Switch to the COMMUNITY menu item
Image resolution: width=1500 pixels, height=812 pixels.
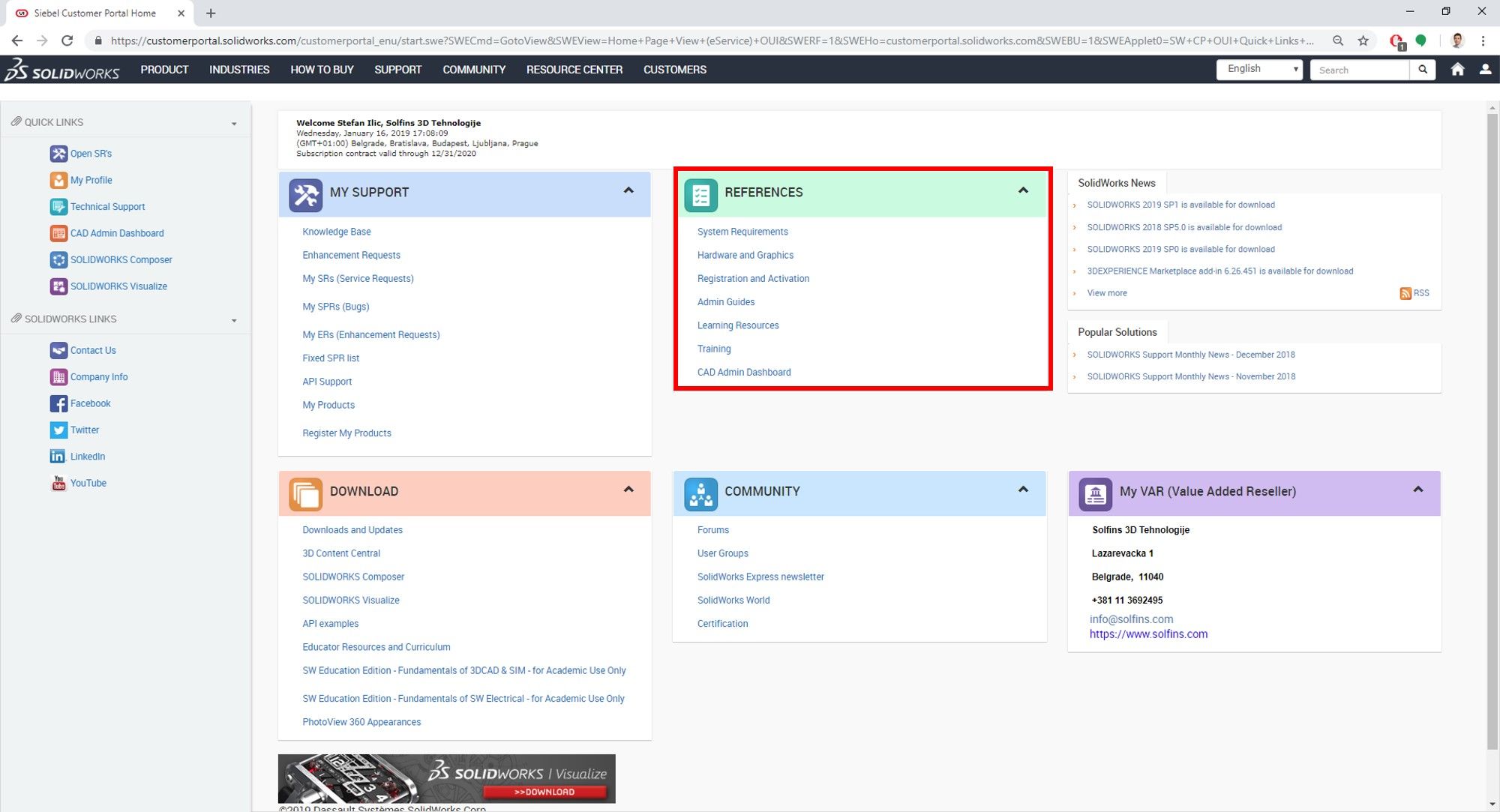[473, 70]
